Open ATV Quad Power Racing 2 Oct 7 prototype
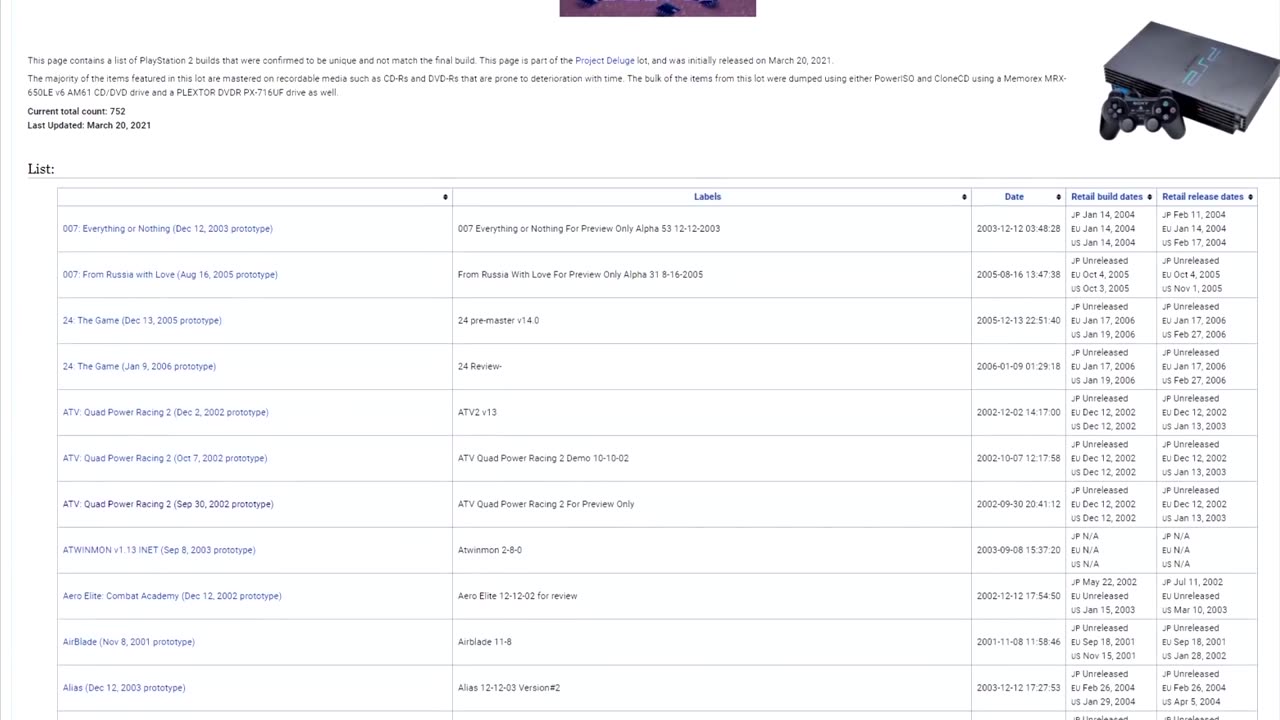Viewport: 1280px width, 720px height. pyautogui.click(x=165, y=459)
